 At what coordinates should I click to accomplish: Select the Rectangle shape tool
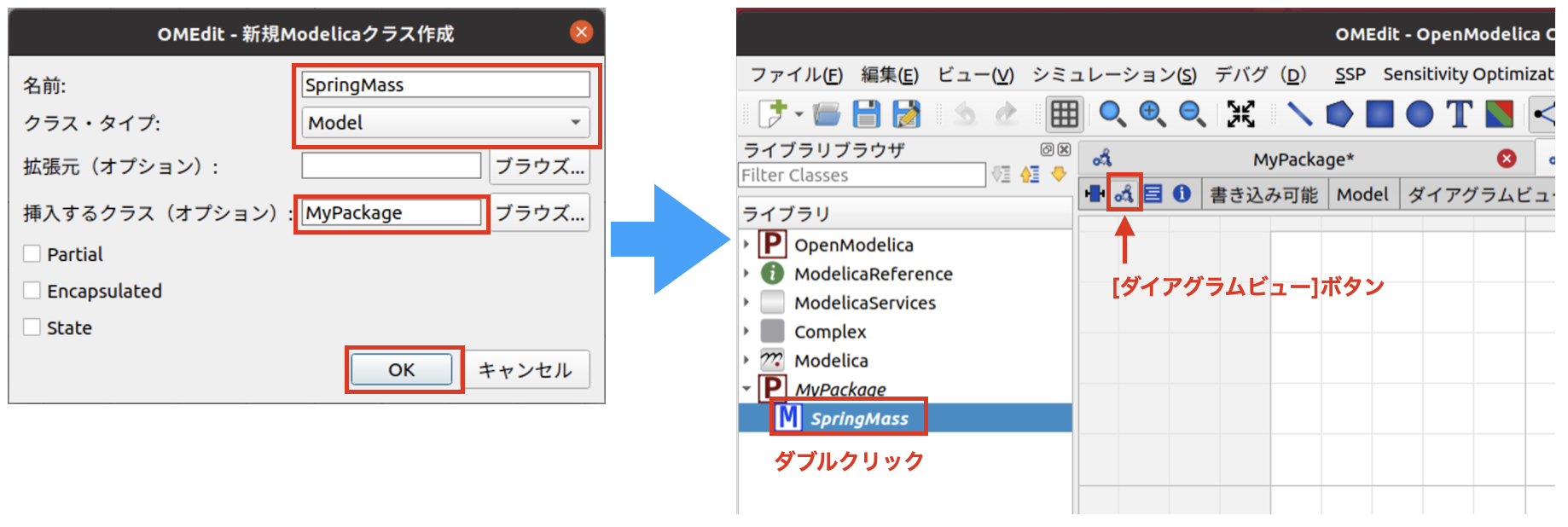1379,113
